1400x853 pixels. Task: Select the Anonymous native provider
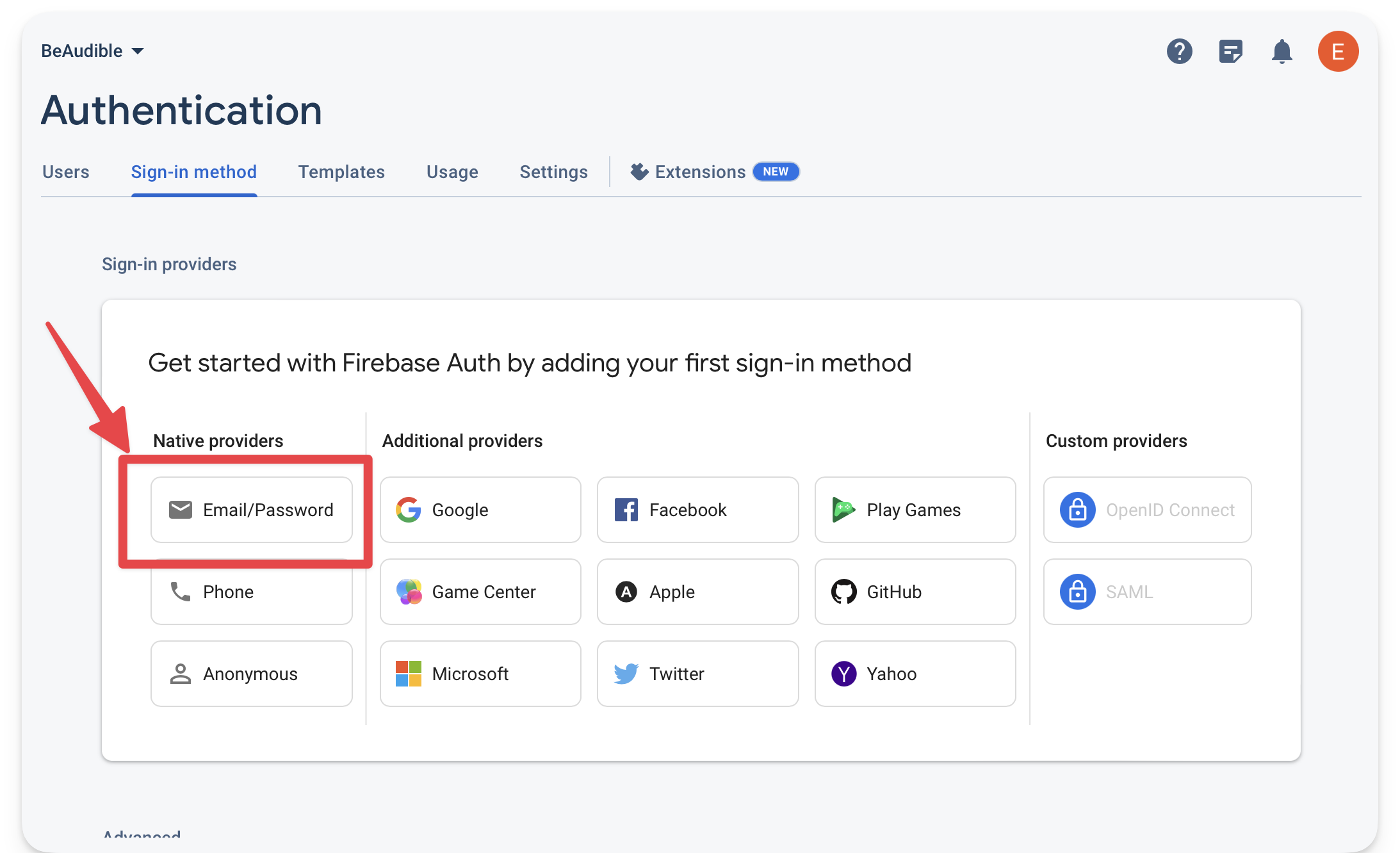251,674
